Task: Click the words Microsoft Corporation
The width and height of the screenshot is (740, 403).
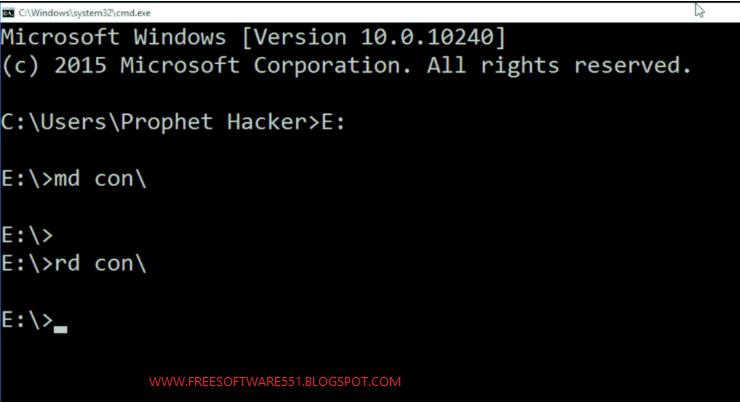Action: (266, 66)
